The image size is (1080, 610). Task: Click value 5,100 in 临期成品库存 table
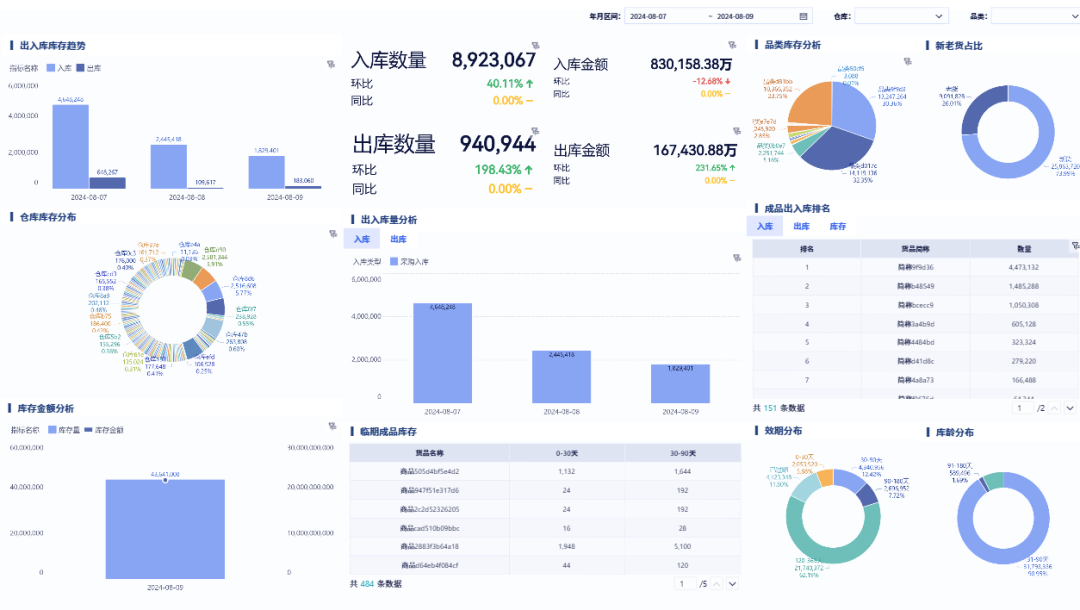[683, 547]
